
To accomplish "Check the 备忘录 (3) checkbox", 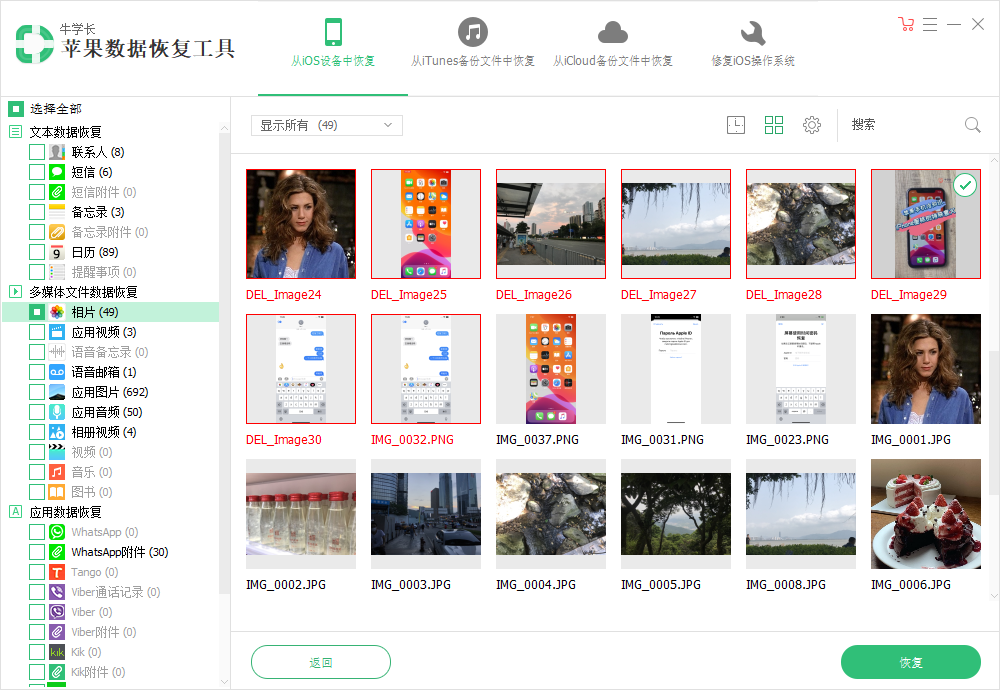I will [37, 212].
